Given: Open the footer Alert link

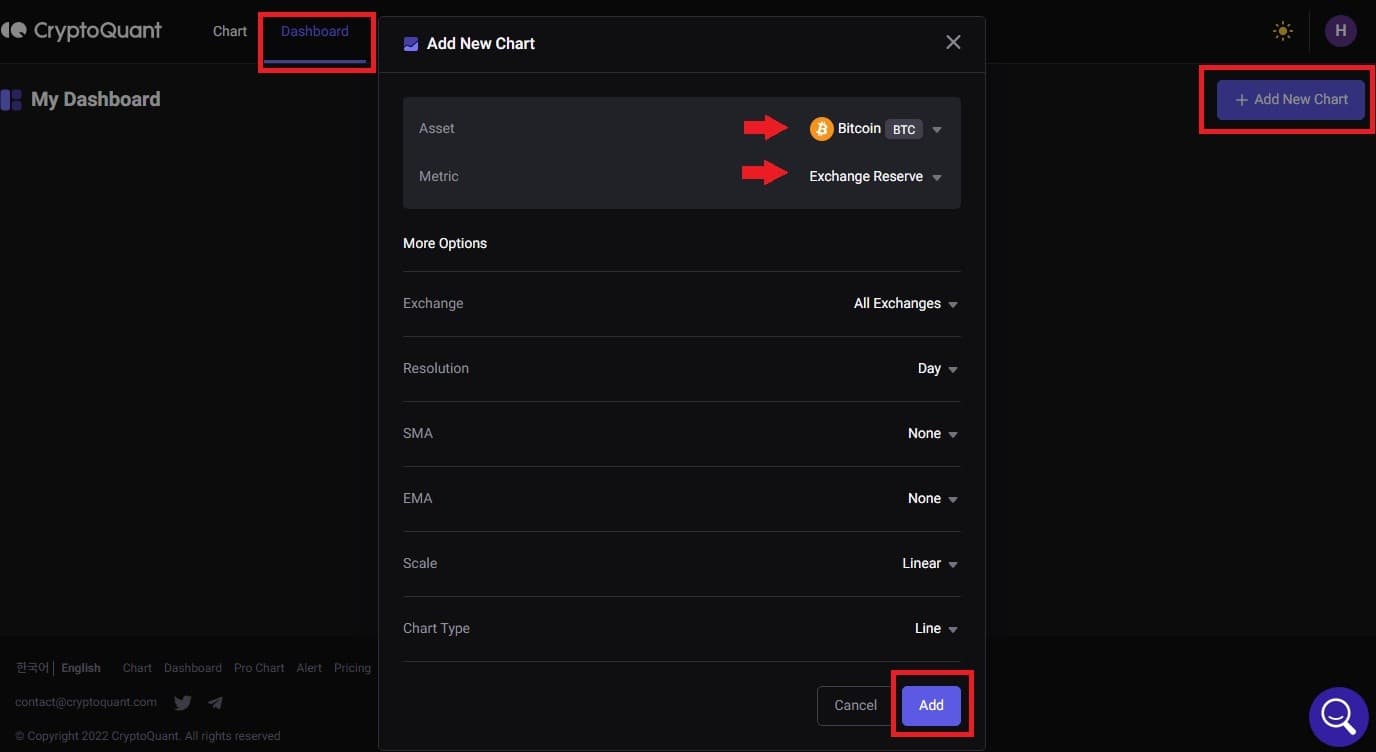Looking at the screenshot, I should point(309,668).
